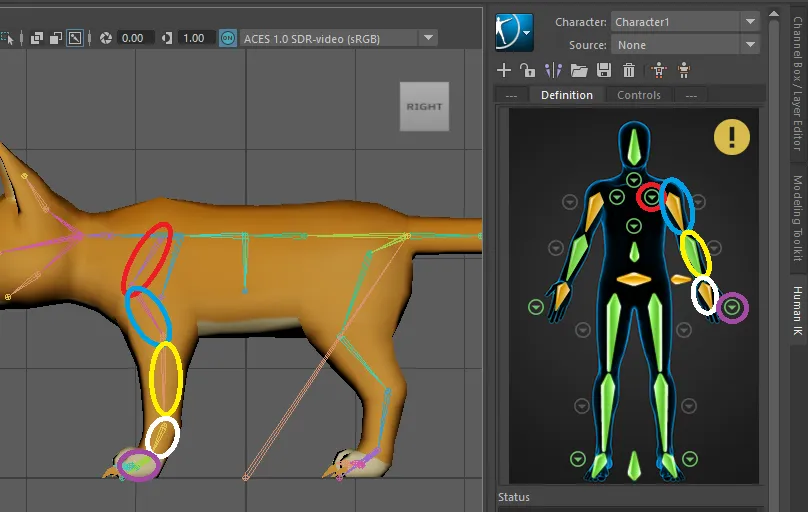Toggle the color management ON button
The width and height of the screenshot is (808, 512).
(228, 38)
